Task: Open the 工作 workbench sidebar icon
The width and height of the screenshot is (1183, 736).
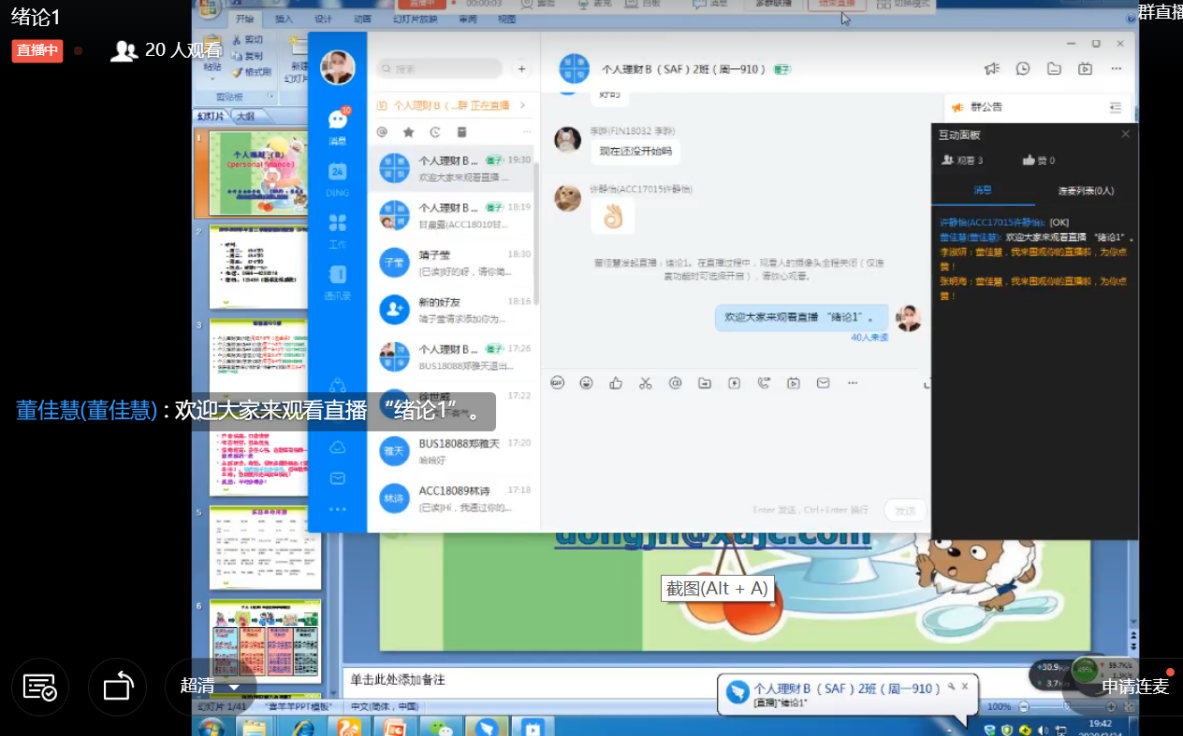Action: [x=337, y=227]
